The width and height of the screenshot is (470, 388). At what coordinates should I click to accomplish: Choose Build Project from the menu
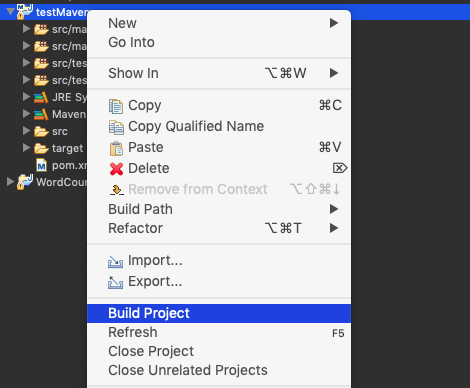(x=219, y=313)
